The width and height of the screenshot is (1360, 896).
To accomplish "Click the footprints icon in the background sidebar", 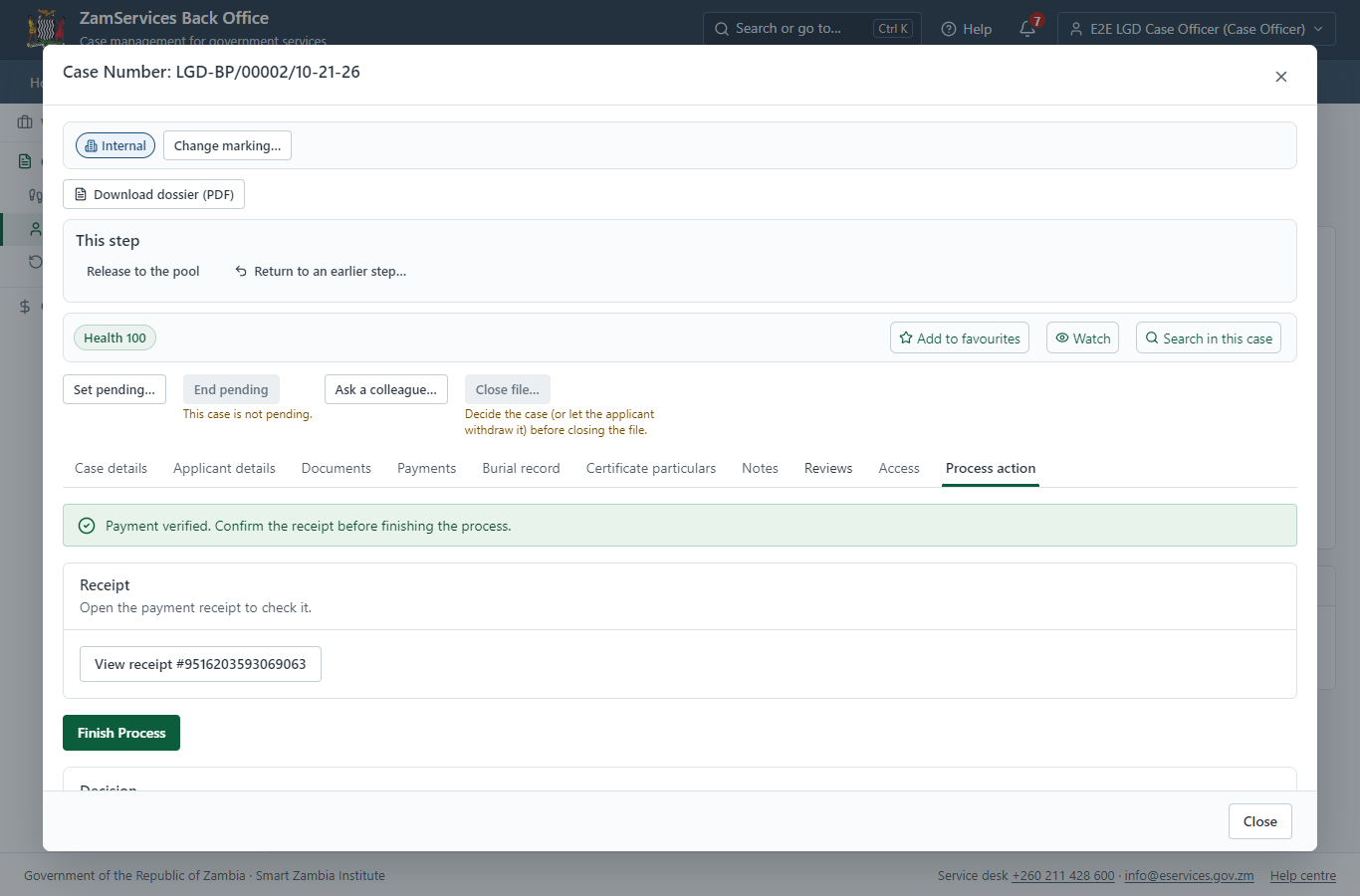I will (35, 195).
